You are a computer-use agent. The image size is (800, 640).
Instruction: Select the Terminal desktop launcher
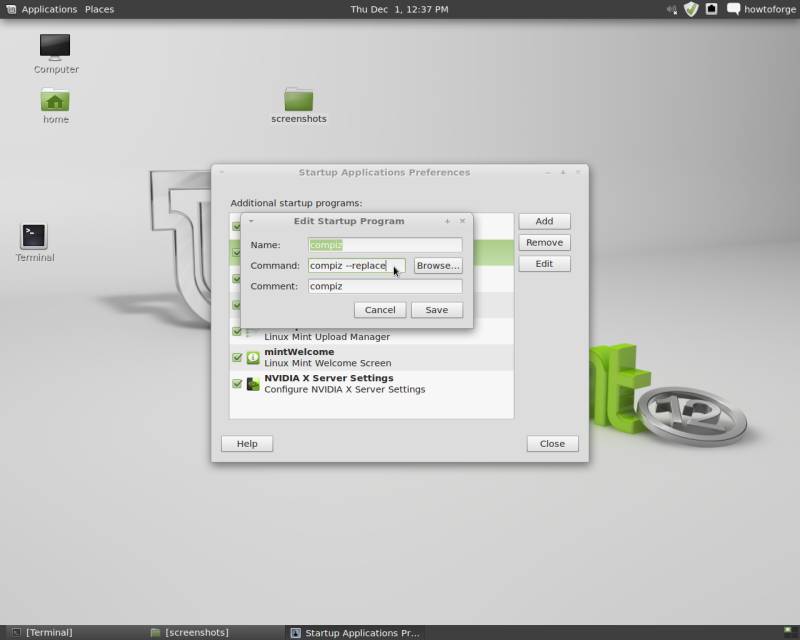(34, 243)
